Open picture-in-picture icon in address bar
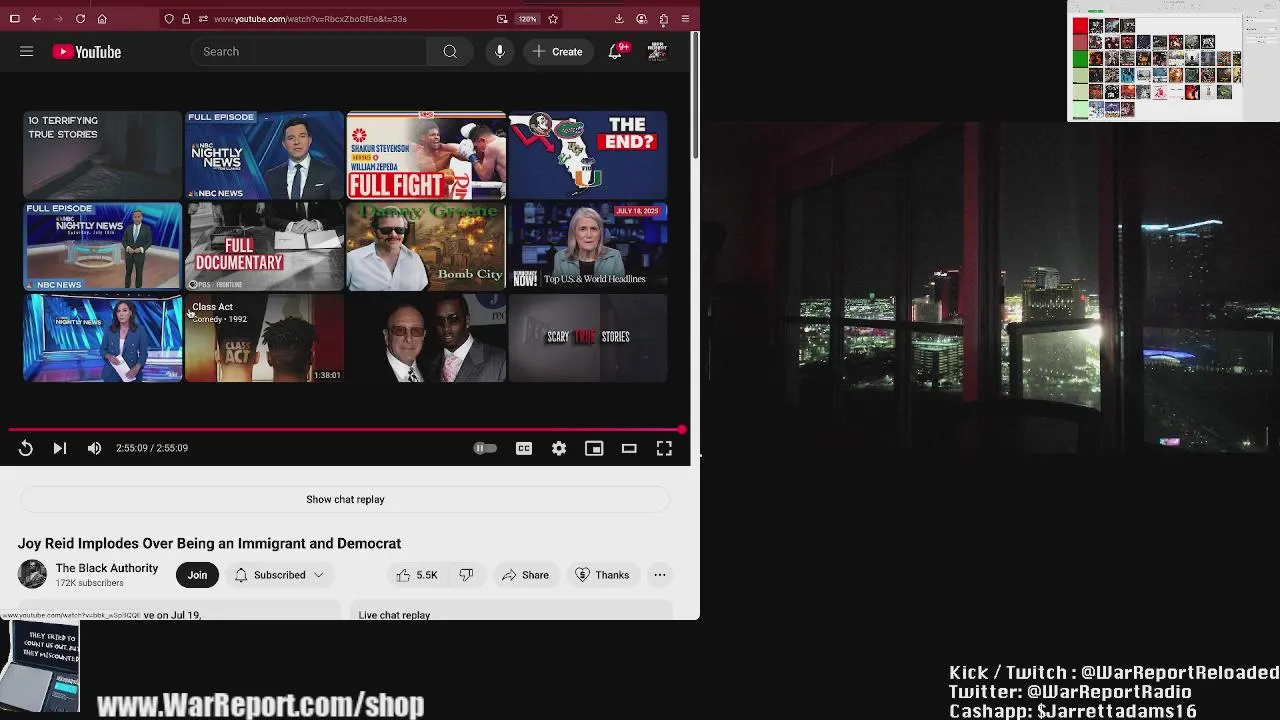 coord(502,18)
